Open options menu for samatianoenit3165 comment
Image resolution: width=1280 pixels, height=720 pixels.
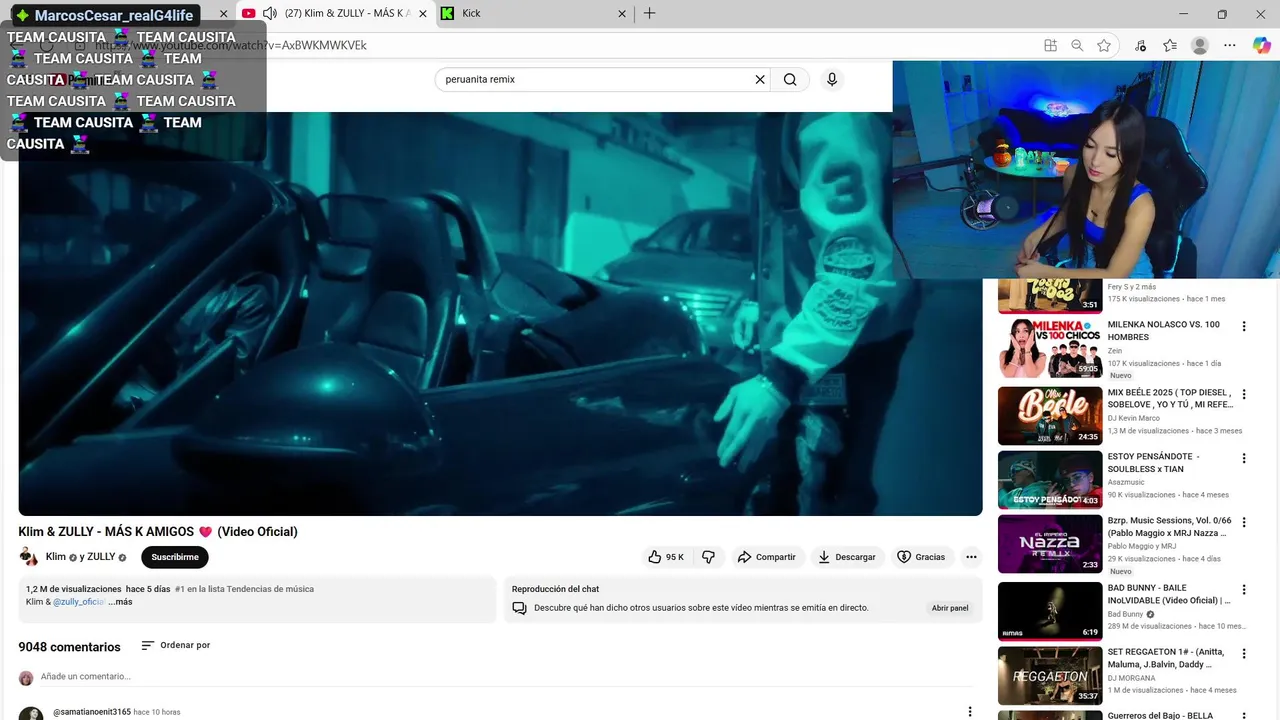coord(969,712)
